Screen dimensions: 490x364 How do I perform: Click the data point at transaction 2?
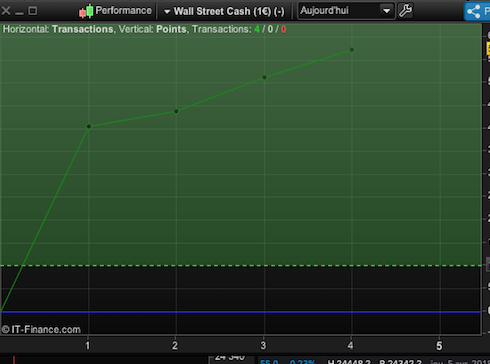pos(176,111)
